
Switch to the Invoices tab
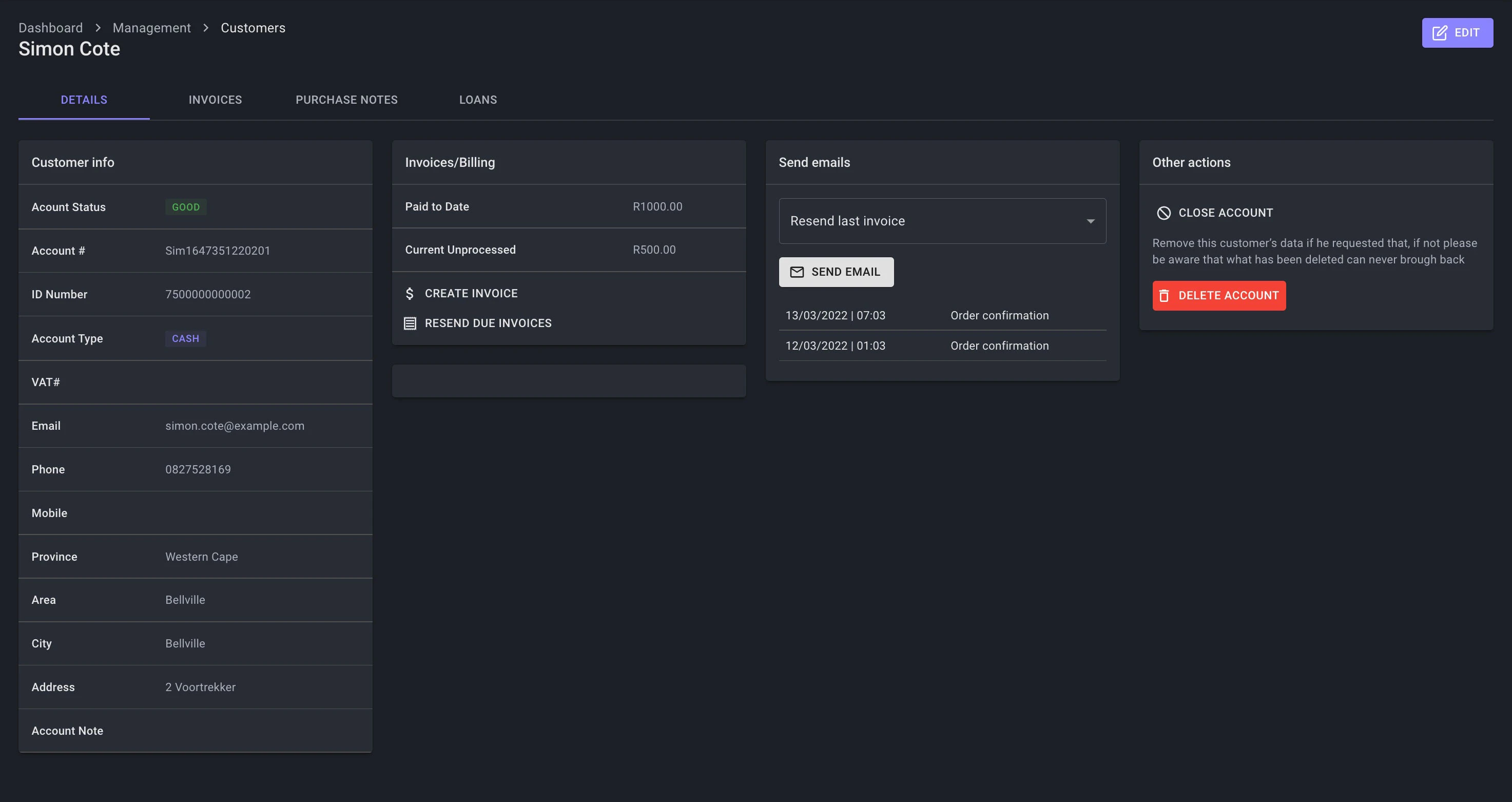(215, 100)
